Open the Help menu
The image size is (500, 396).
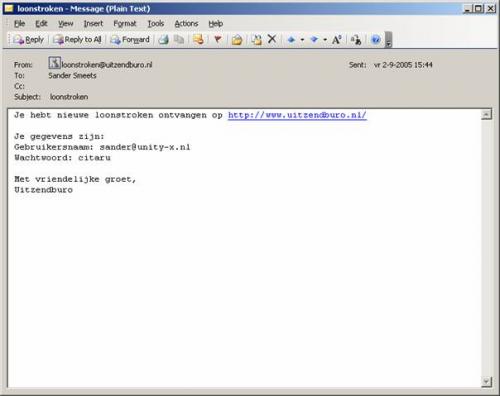pos(216,24)
